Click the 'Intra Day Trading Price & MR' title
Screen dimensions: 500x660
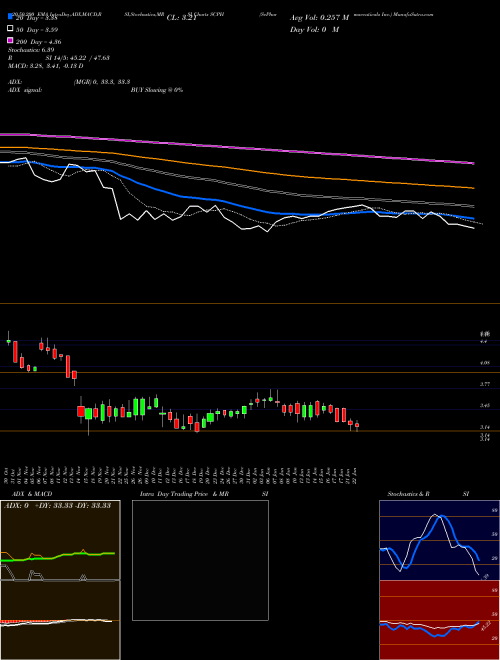pos(184,494)
